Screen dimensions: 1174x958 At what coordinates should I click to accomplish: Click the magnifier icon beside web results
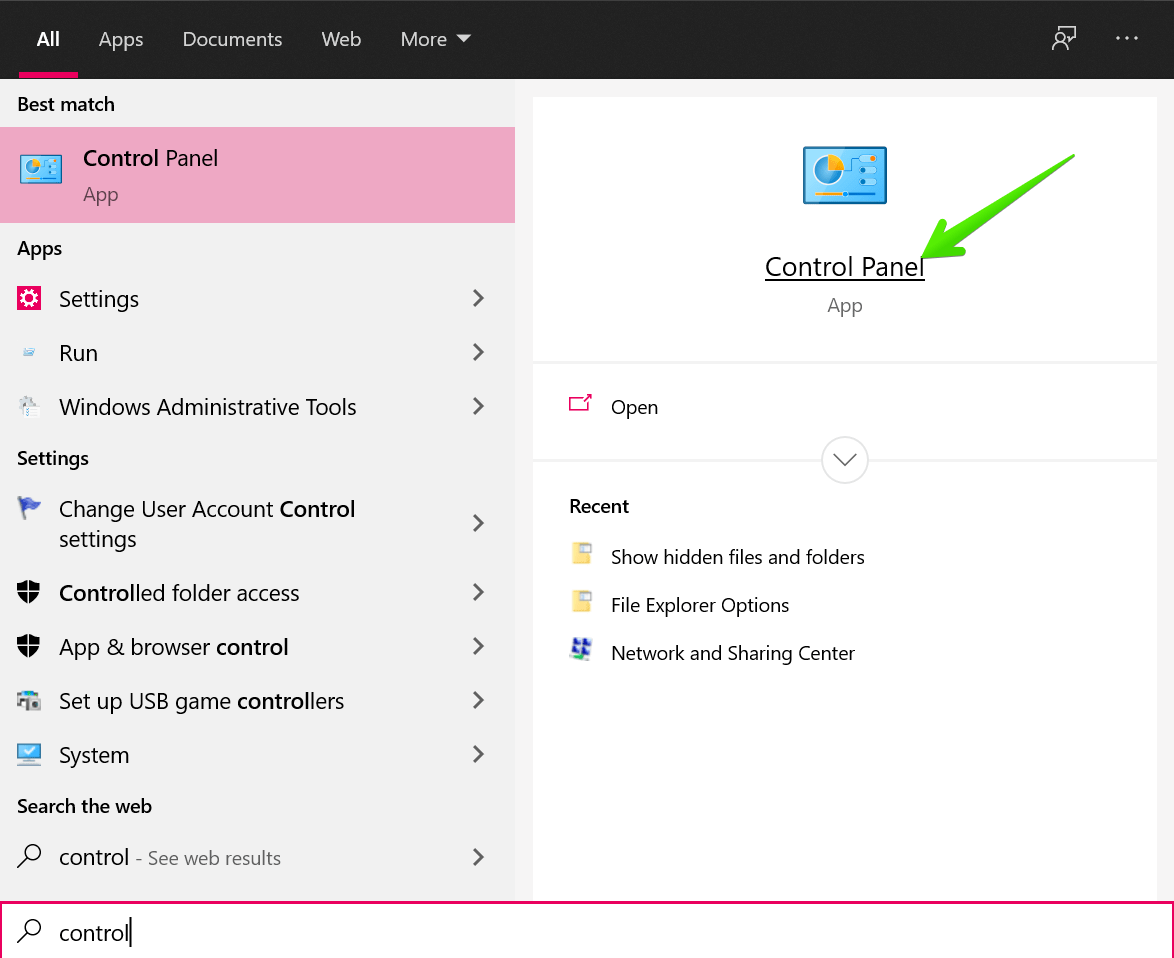pos(29,855)
